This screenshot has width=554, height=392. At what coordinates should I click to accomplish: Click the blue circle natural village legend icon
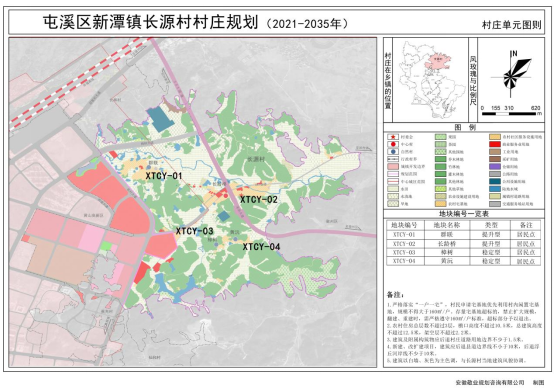[x=393, y=152]
